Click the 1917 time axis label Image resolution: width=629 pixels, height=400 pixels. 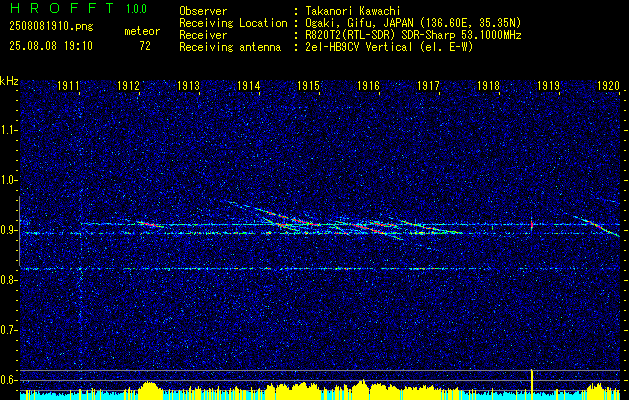[428, 86]
